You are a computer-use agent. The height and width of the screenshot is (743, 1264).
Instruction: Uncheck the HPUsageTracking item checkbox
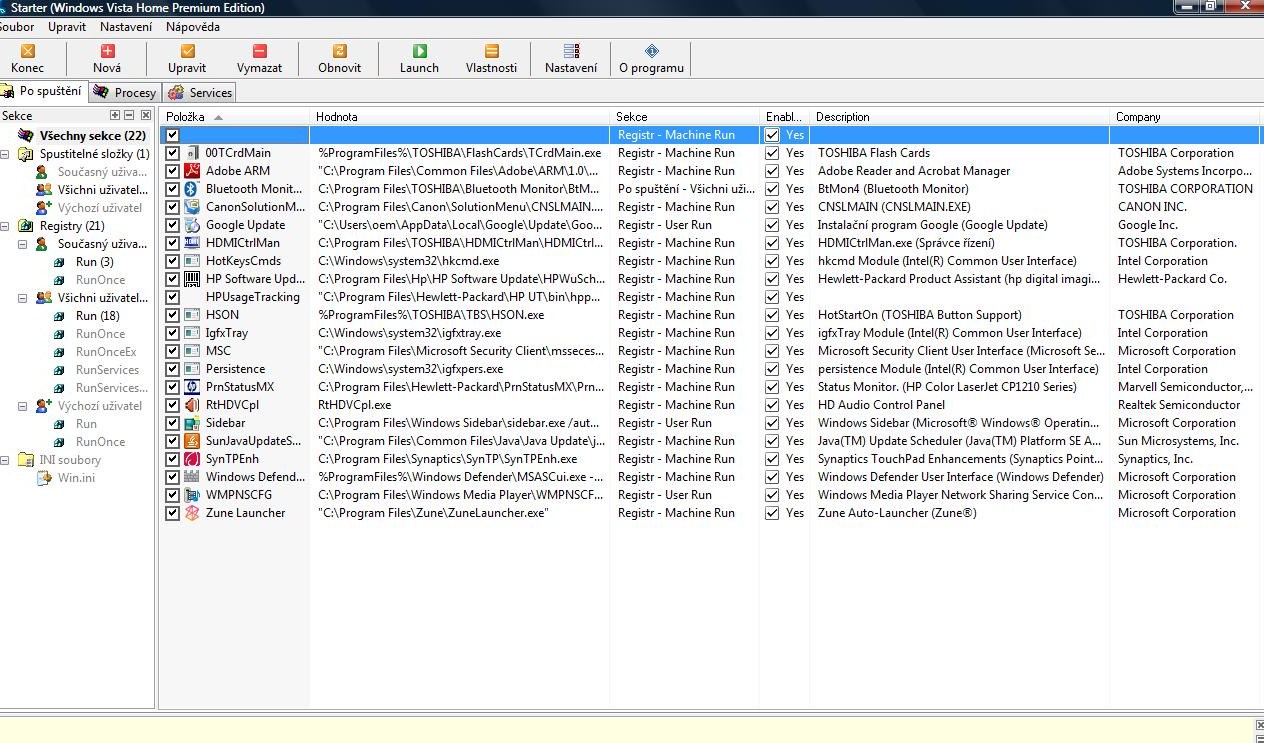172,297
